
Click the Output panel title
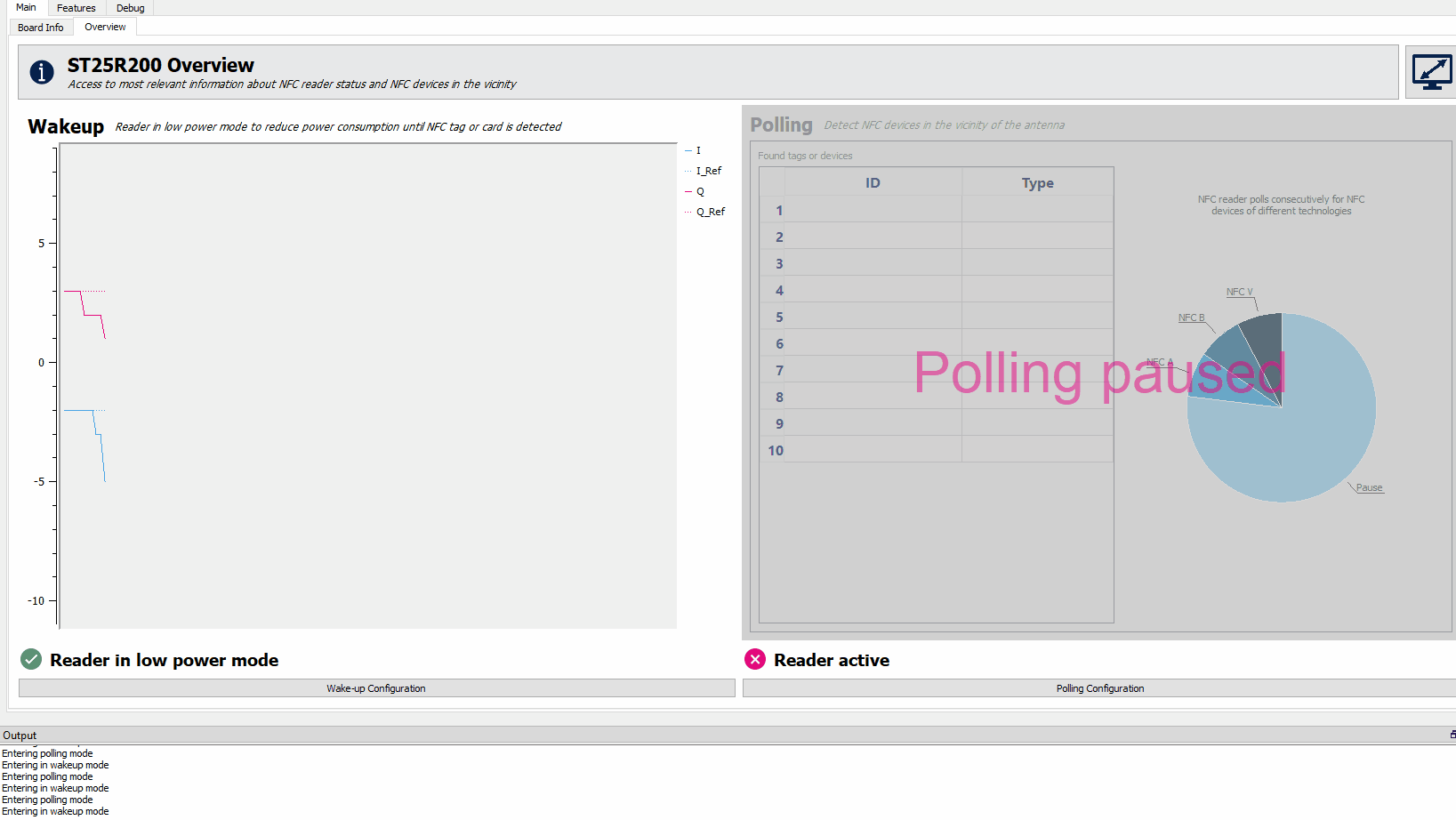coord(20,736)
